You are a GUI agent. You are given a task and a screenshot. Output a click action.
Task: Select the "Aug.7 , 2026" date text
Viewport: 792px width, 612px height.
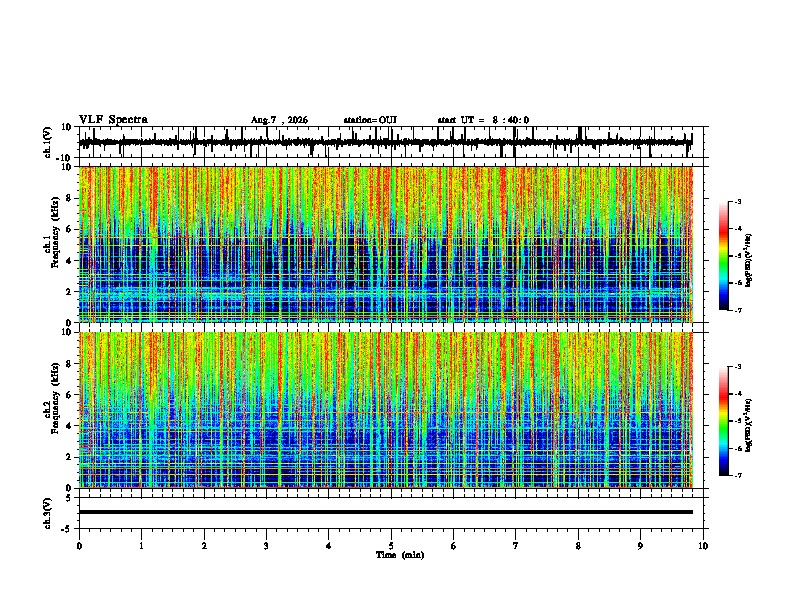279,120
